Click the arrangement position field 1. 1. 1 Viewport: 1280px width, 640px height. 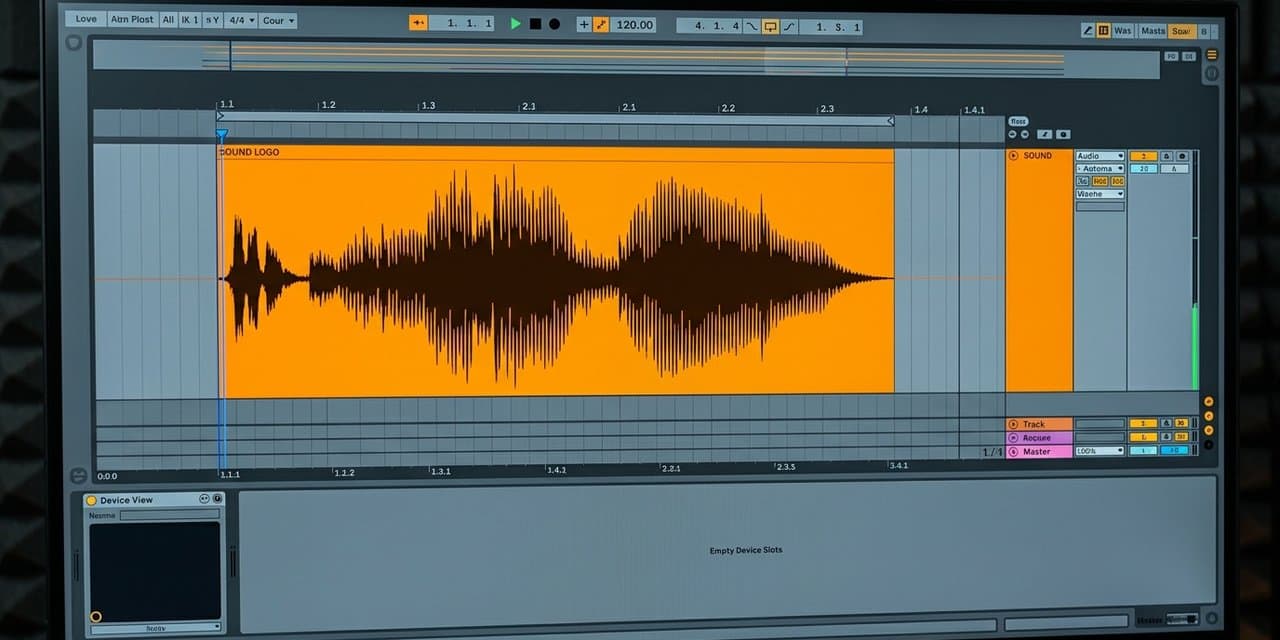click(462, 24)
